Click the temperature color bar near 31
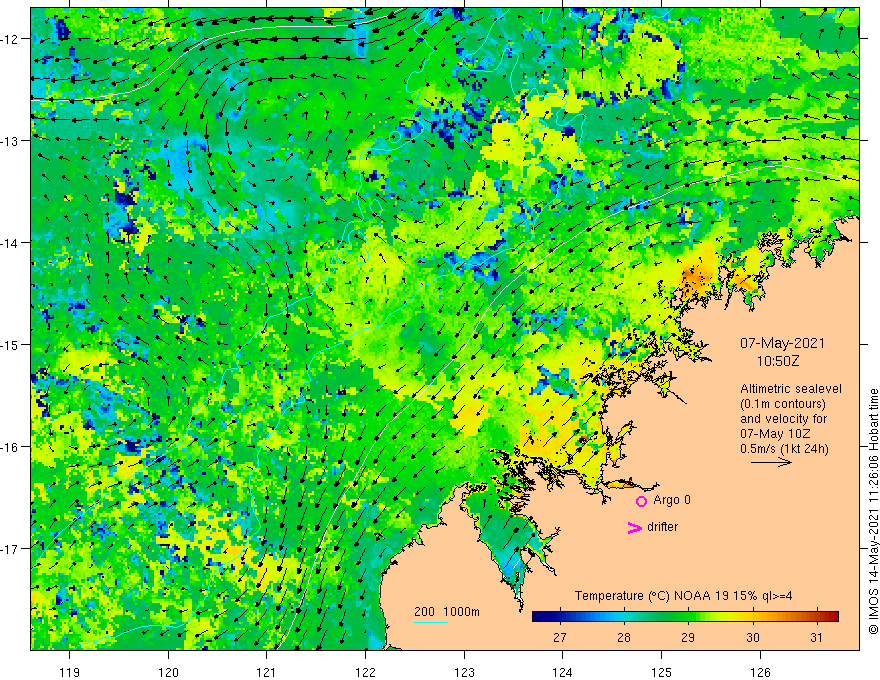This screenshot has height=680, width=880. (817, 617)
